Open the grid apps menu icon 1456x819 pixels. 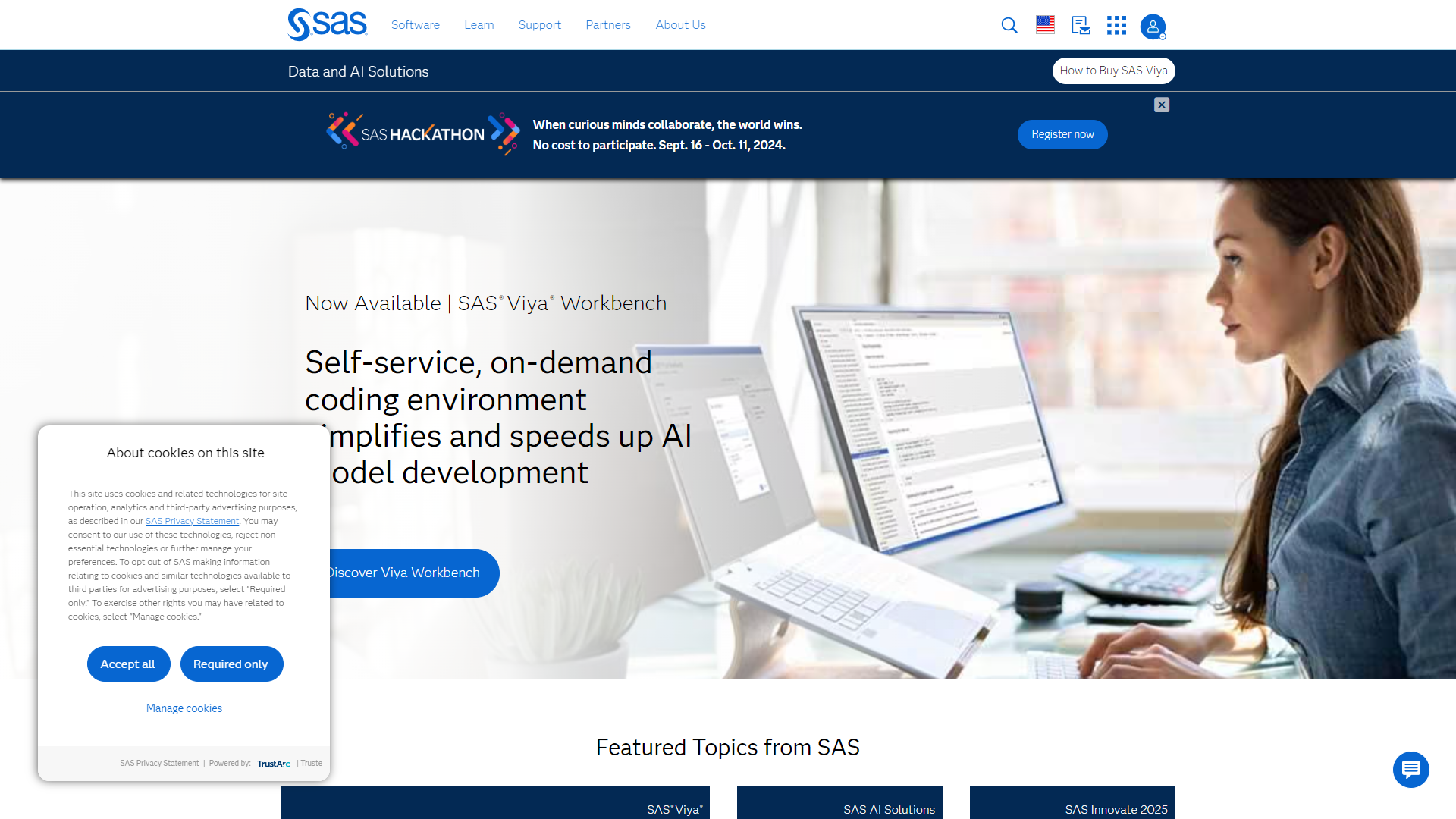(1116, 25)
